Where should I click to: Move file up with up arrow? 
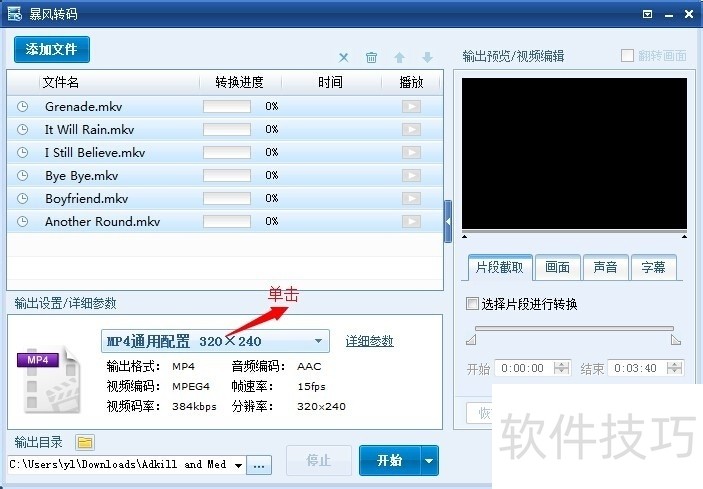coord(399,57)
